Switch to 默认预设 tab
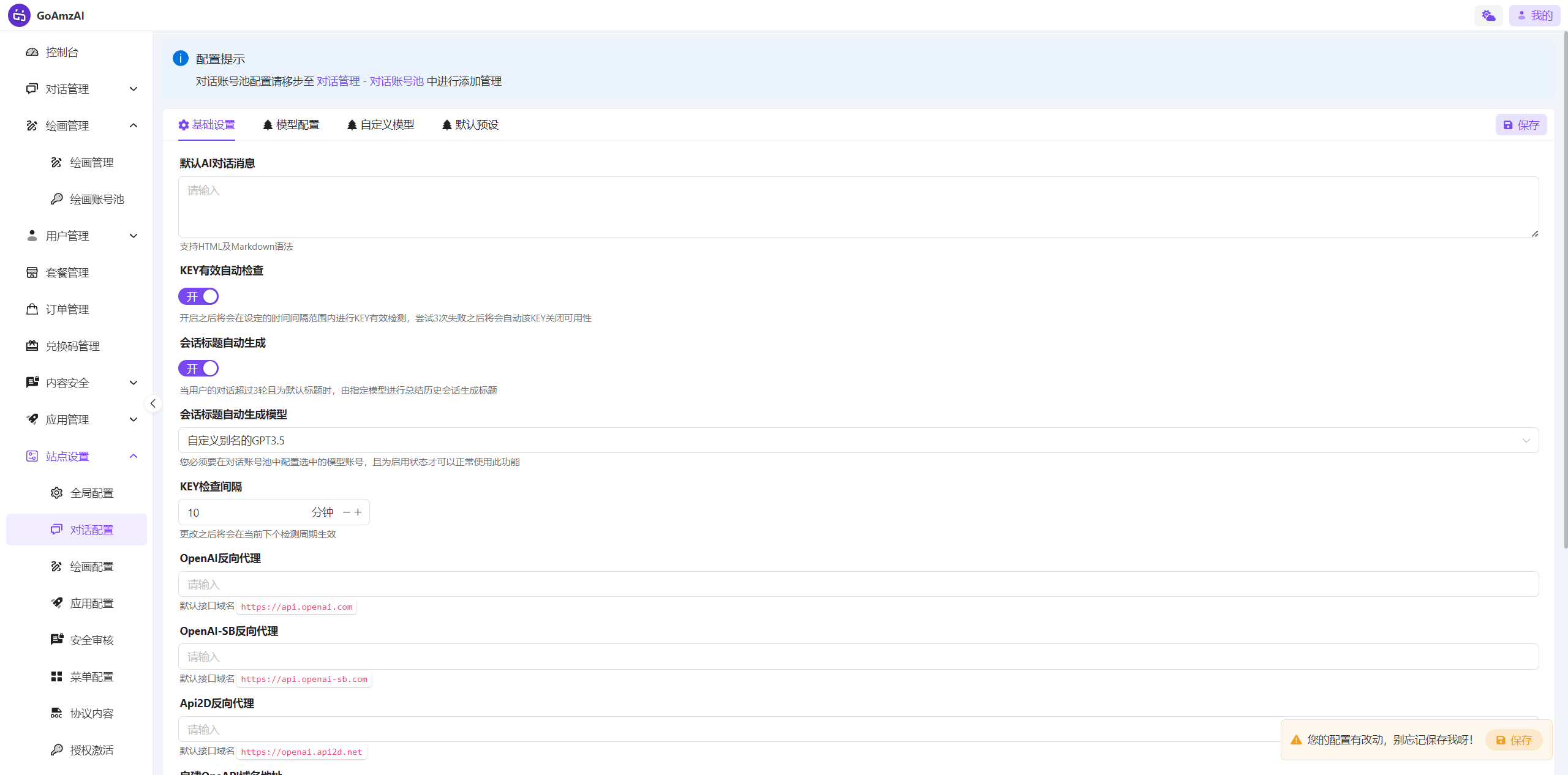 click(x=470, y=125)
